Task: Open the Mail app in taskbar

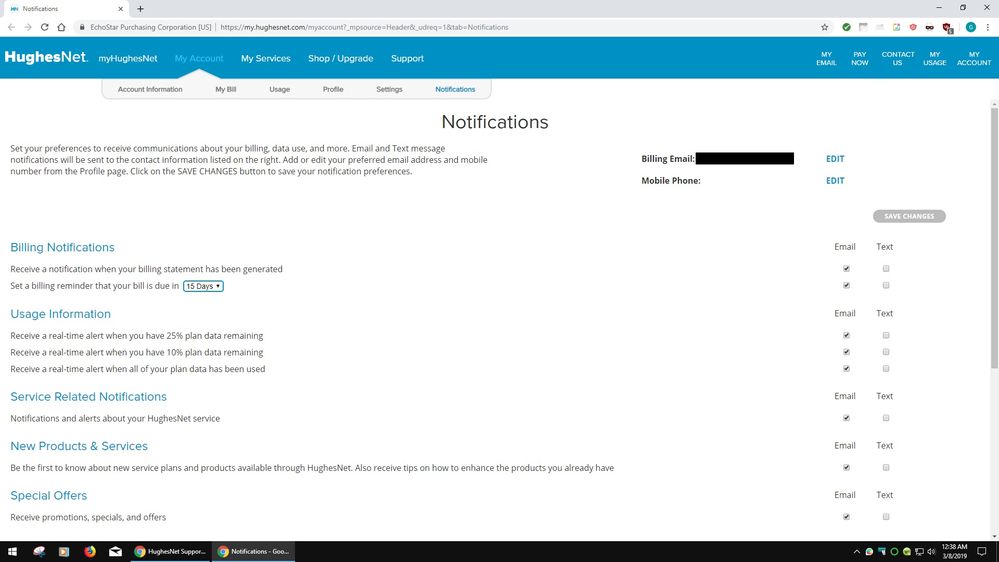Action: [x=115, y=551]
